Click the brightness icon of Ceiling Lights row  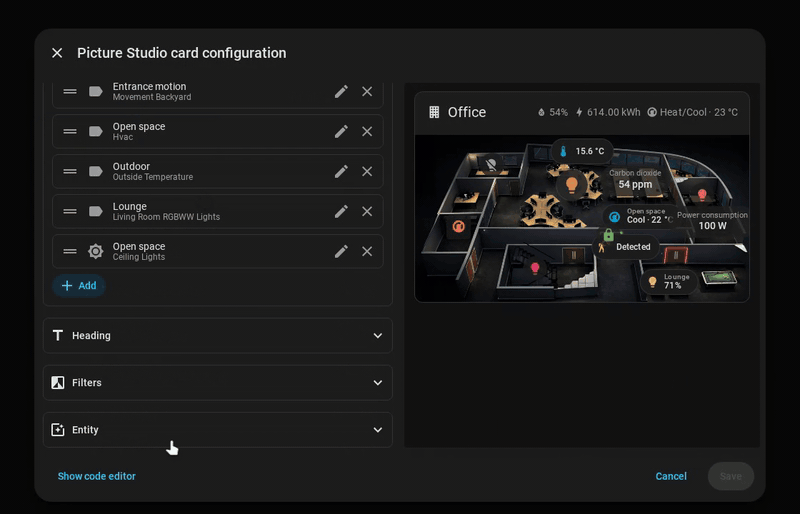(95, 251)
